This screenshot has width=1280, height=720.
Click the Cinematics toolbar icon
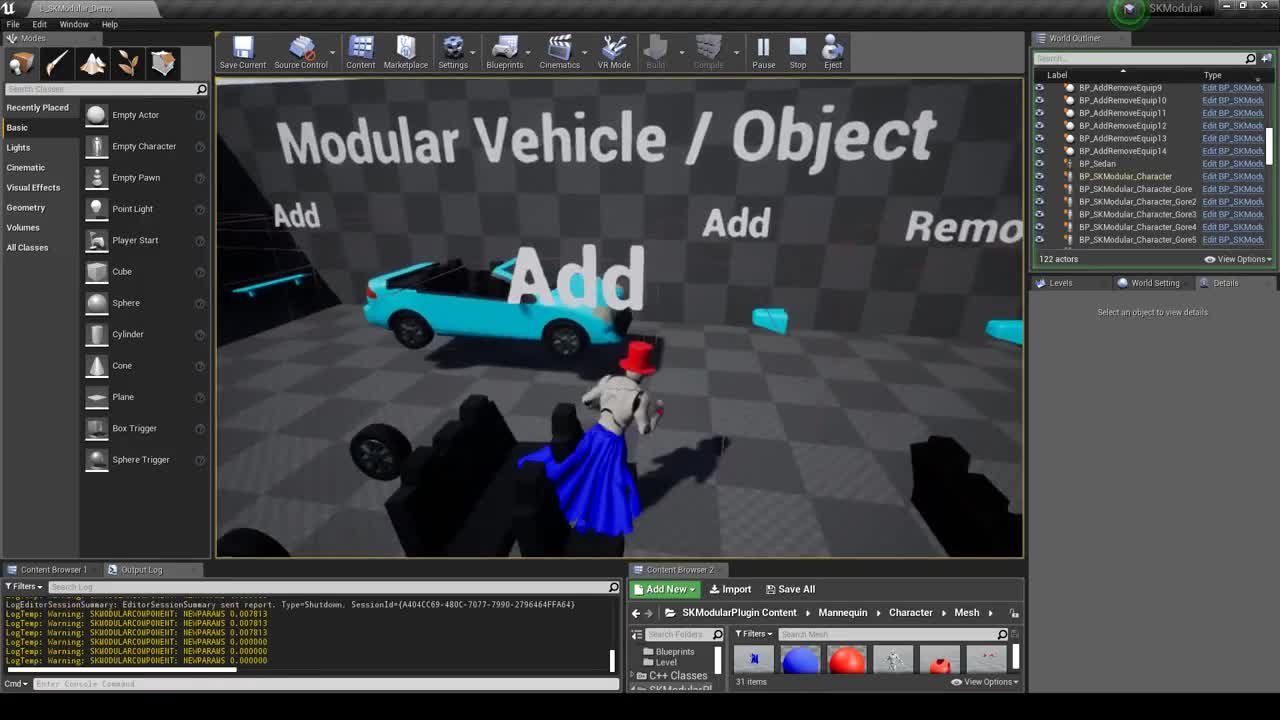click(559, 51)
